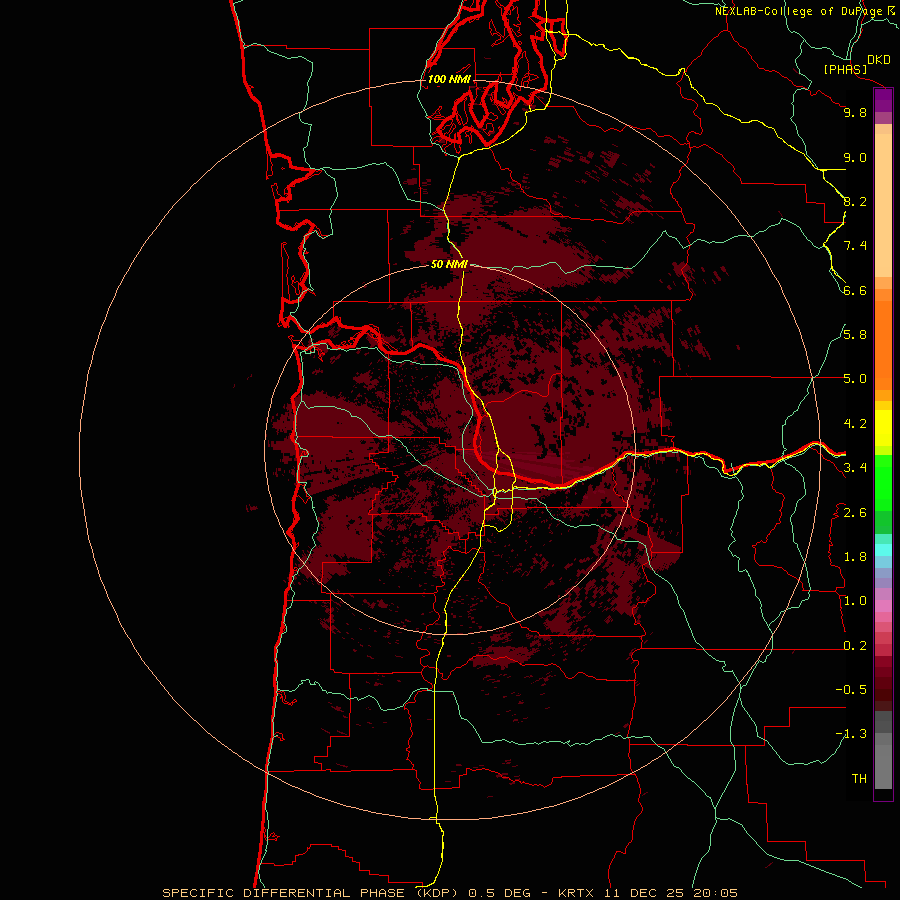This screenshot has width=900, height=900.
Task: Click the 5.0 scale value
Action: pyautogui.click(x=855, y=379)
